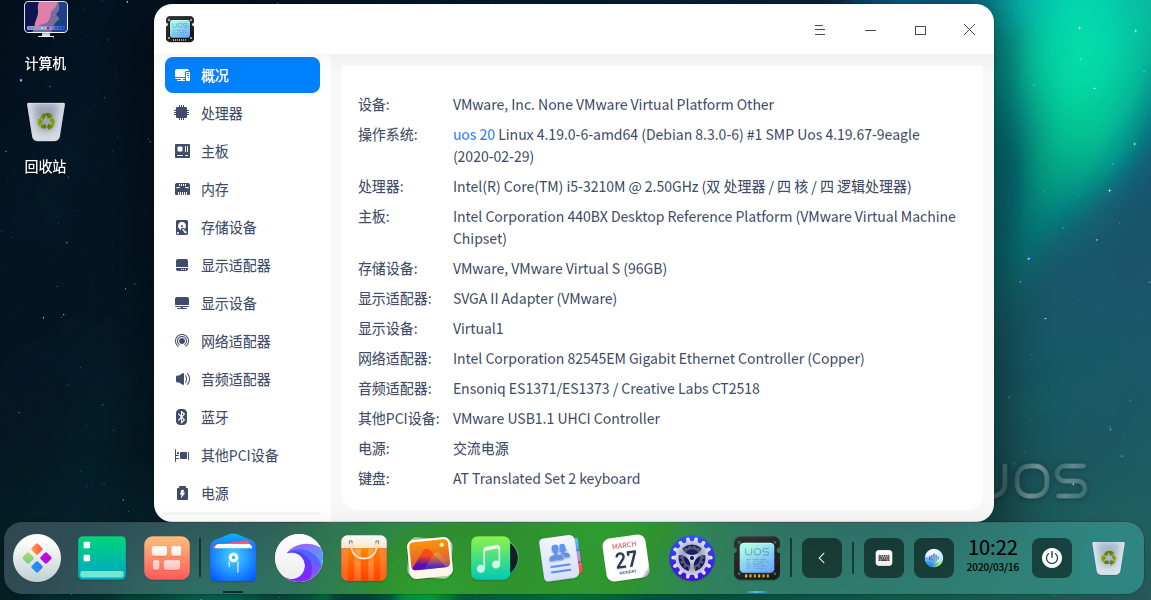Open the power shutdown button in dock

[1052, 558]
